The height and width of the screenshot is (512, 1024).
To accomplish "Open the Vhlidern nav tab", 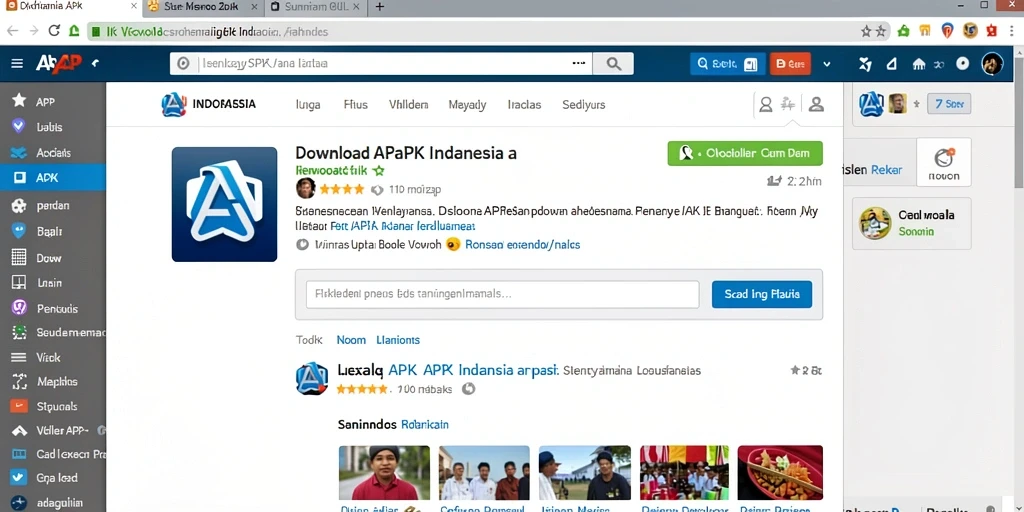I will [408, 104].
